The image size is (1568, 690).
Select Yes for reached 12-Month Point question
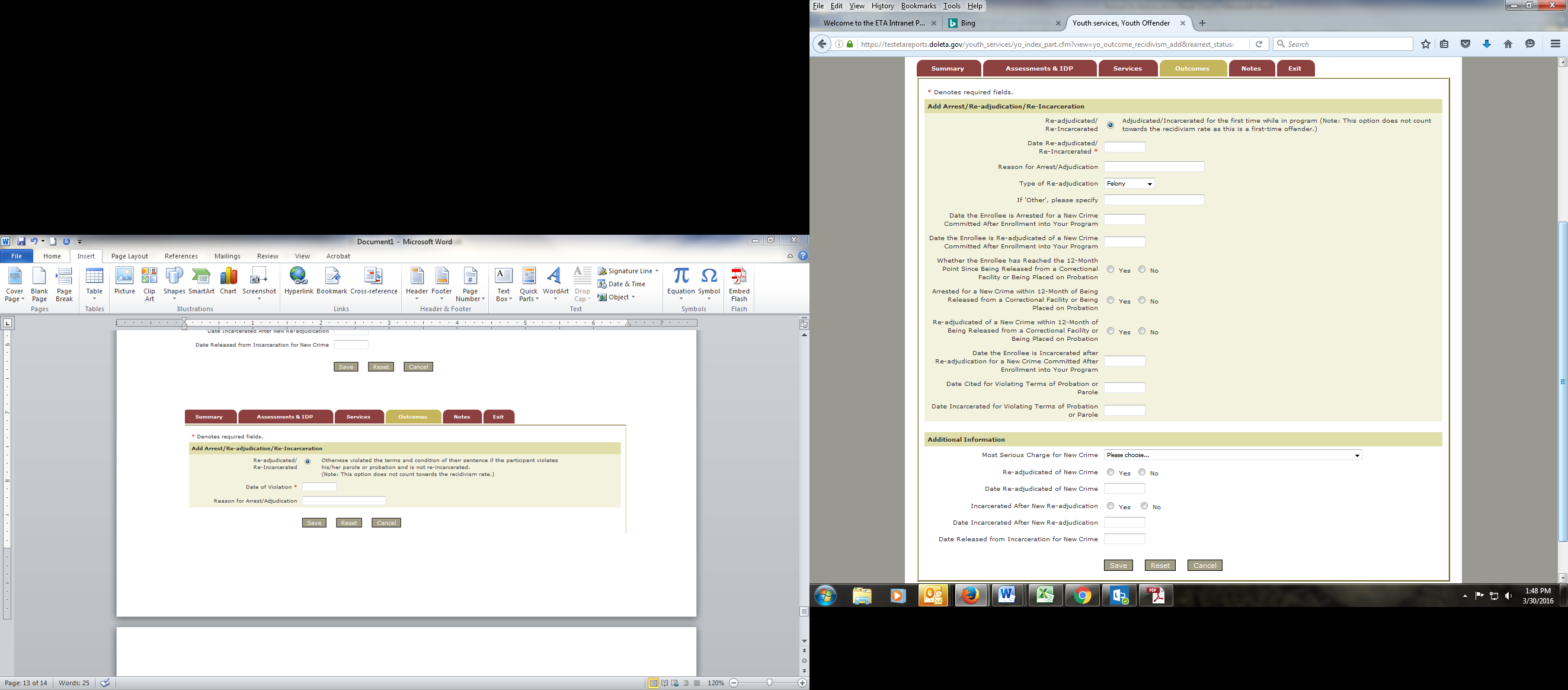click(1111, 269)
